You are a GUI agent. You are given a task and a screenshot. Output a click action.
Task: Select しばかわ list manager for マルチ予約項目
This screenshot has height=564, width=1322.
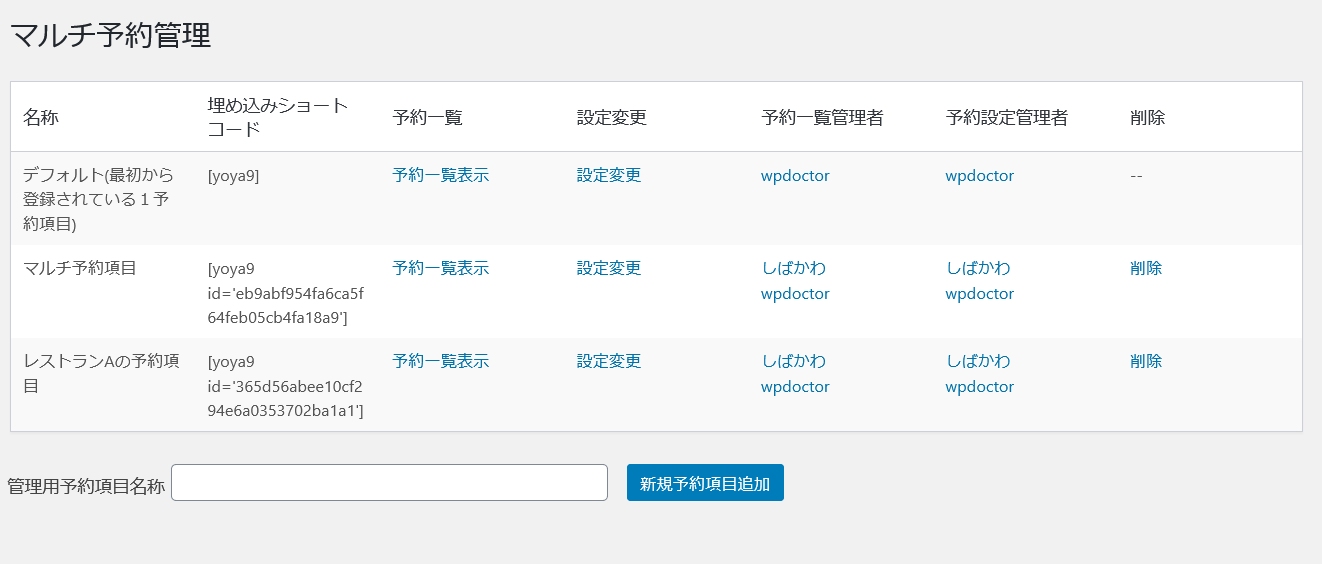(x=794, y=268)
